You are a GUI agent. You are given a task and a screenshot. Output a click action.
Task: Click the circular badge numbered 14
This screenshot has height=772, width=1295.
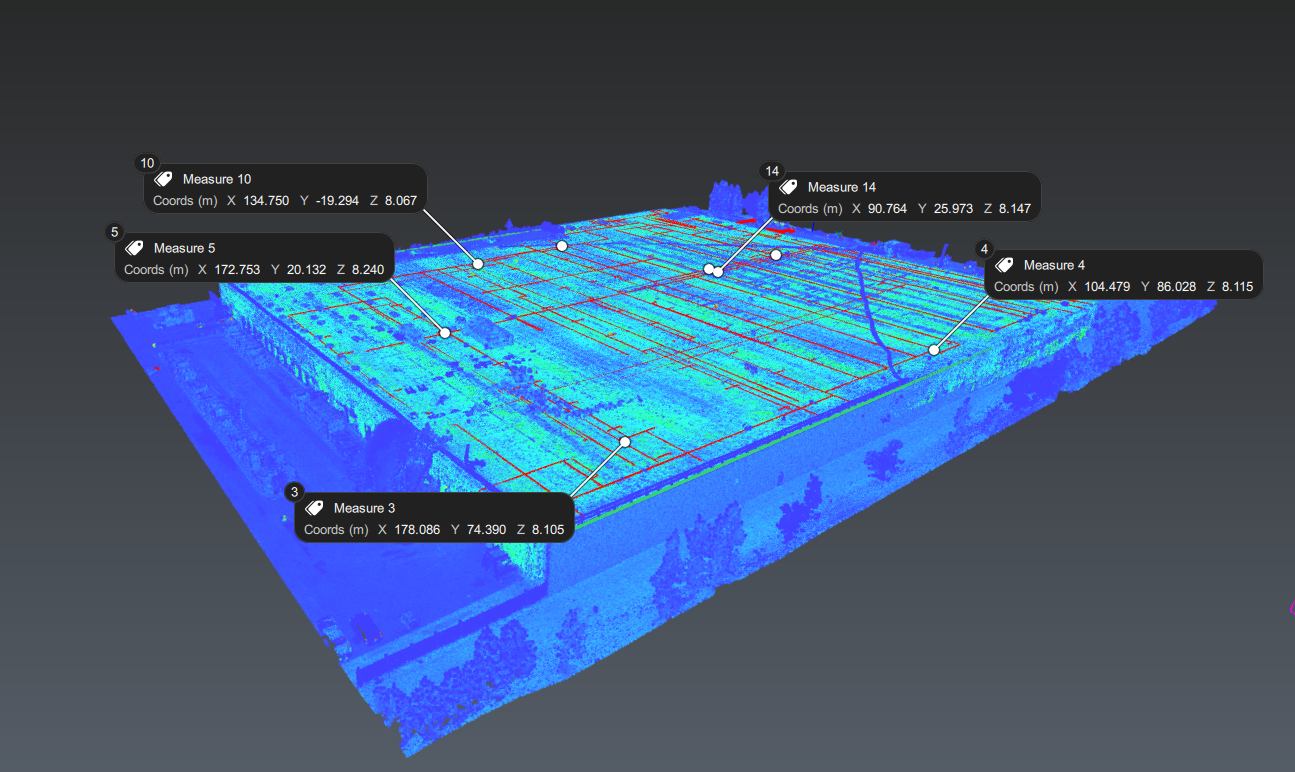(772, 170)
